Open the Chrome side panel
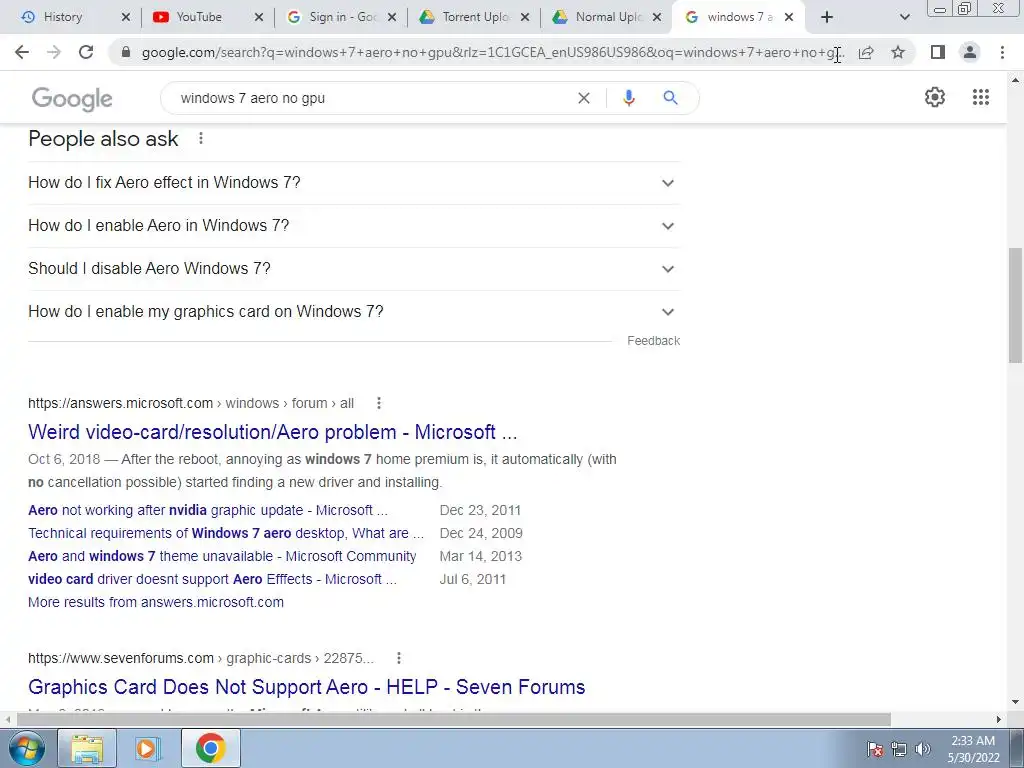1024x768 pixels. pos(938,52)
